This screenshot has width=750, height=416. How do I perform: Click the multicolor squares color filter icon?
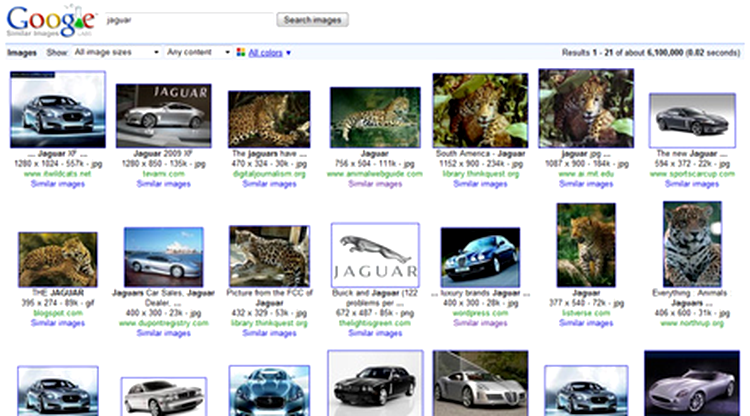tap(241, 52)
